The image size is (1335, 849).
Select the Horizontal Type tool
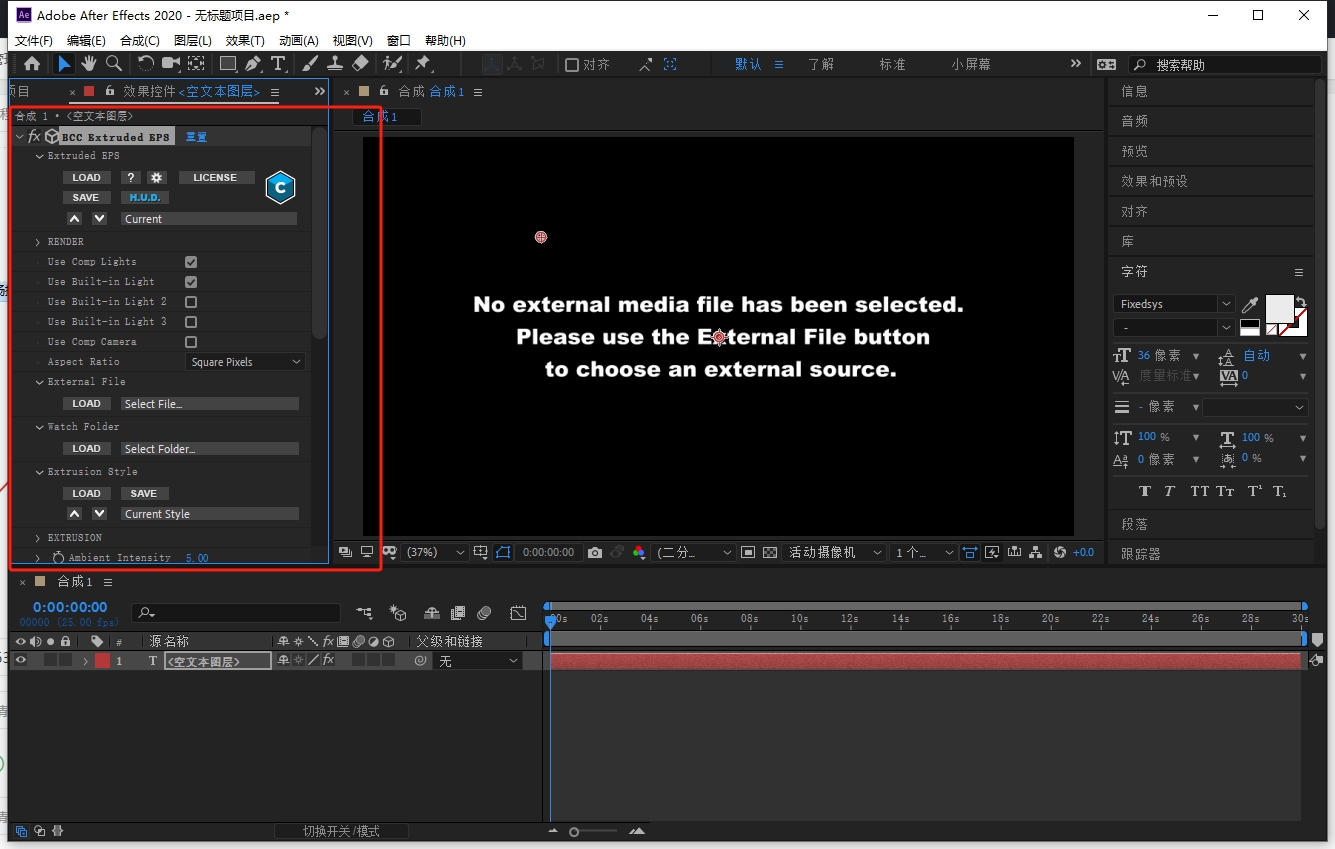pyautogui.click(x=278, y=63)
